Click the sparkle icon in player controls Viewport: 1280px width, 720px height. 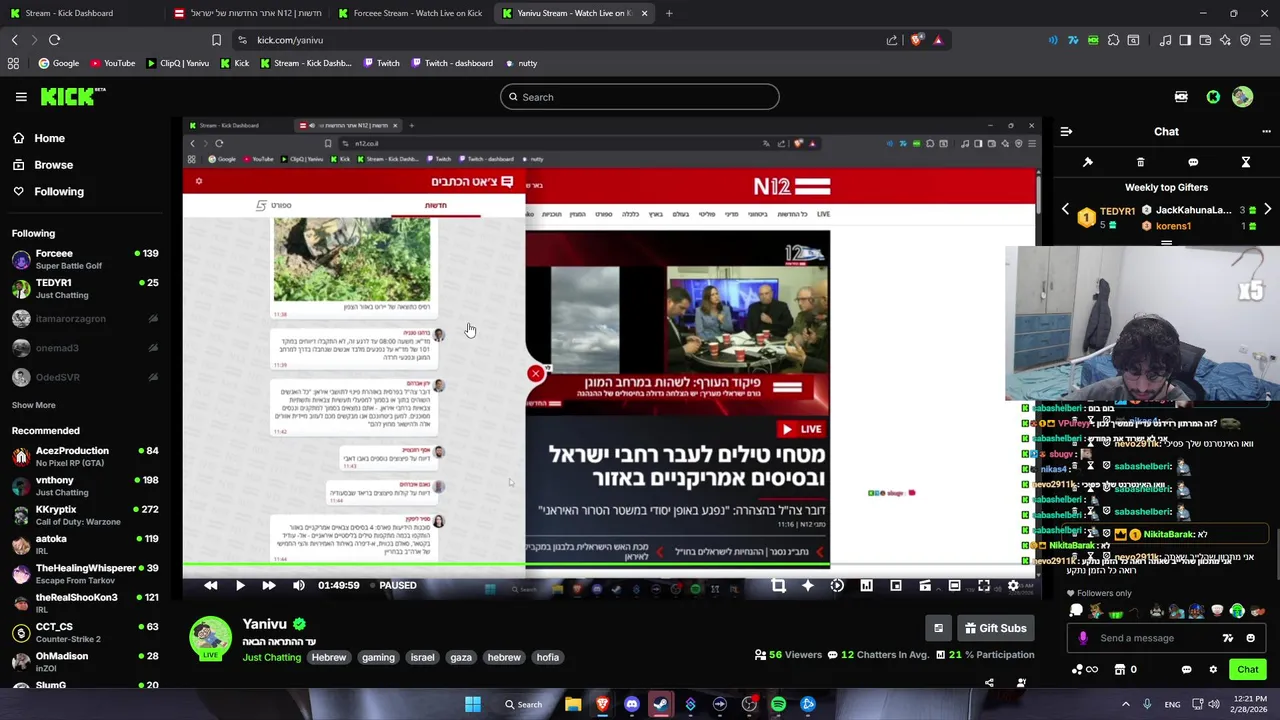808,585
